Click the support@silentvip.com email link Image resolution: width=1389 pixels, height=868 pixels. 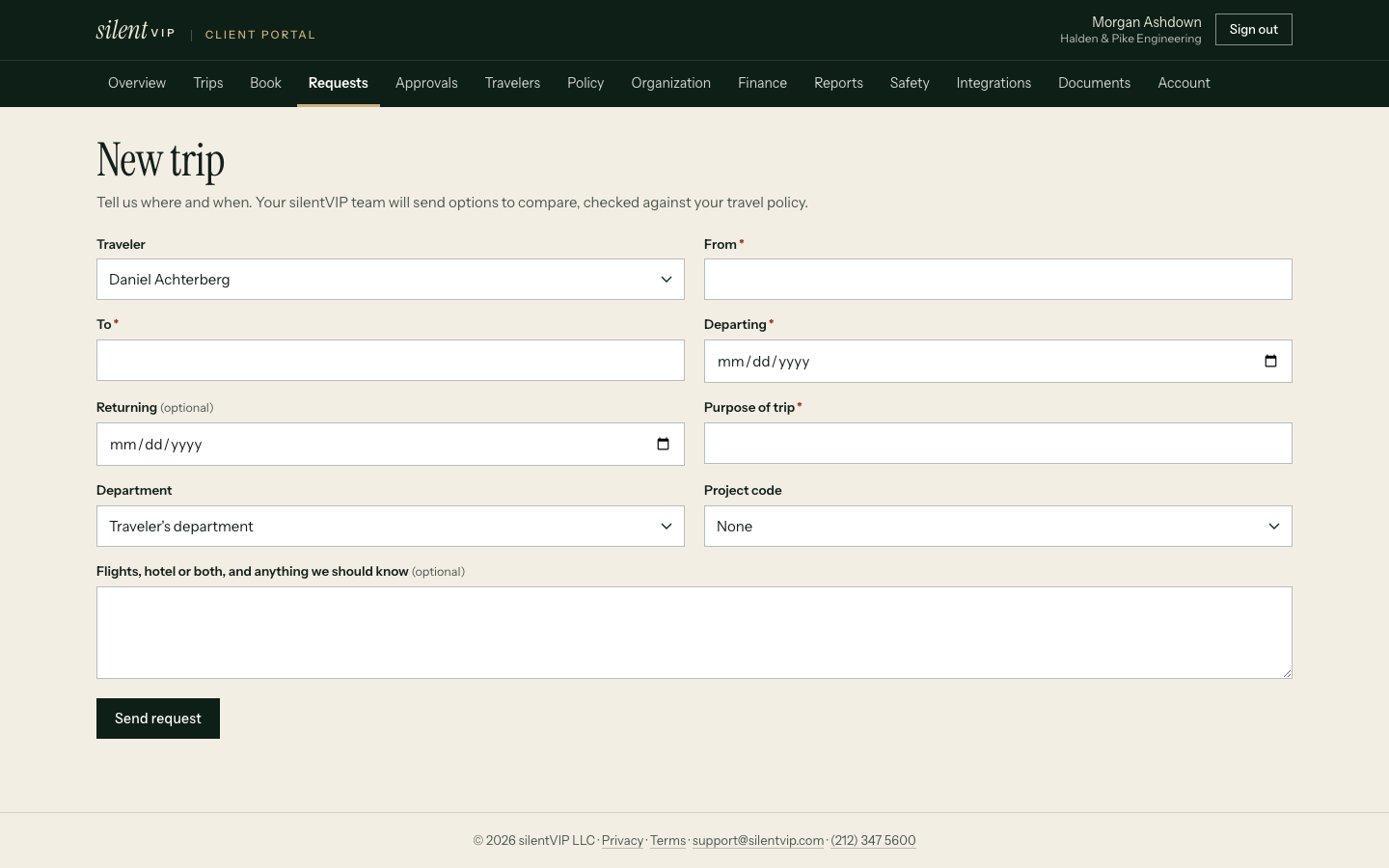[x=758, y=841]
